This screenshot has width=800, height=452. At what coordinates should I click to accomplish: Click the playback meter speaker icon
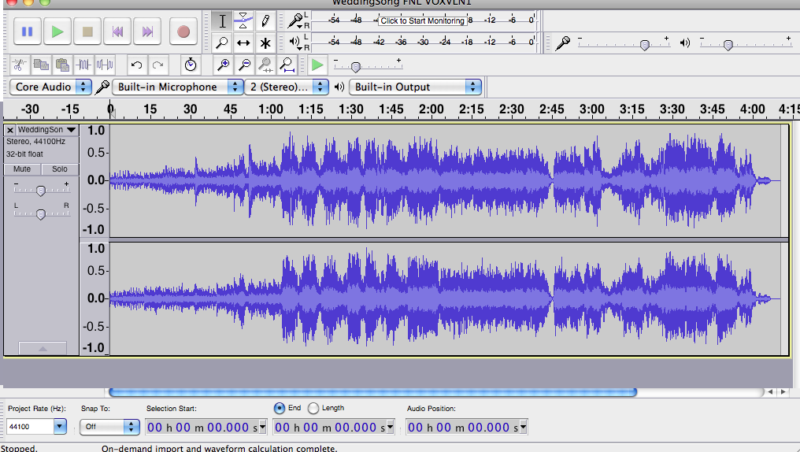294,41
